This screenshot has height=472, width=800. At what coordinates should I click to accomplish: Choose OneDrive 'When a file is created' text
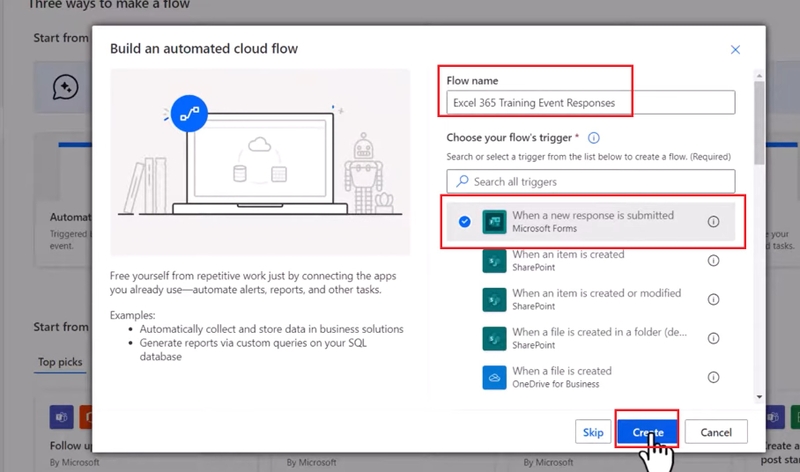click(x=562, y=371)
